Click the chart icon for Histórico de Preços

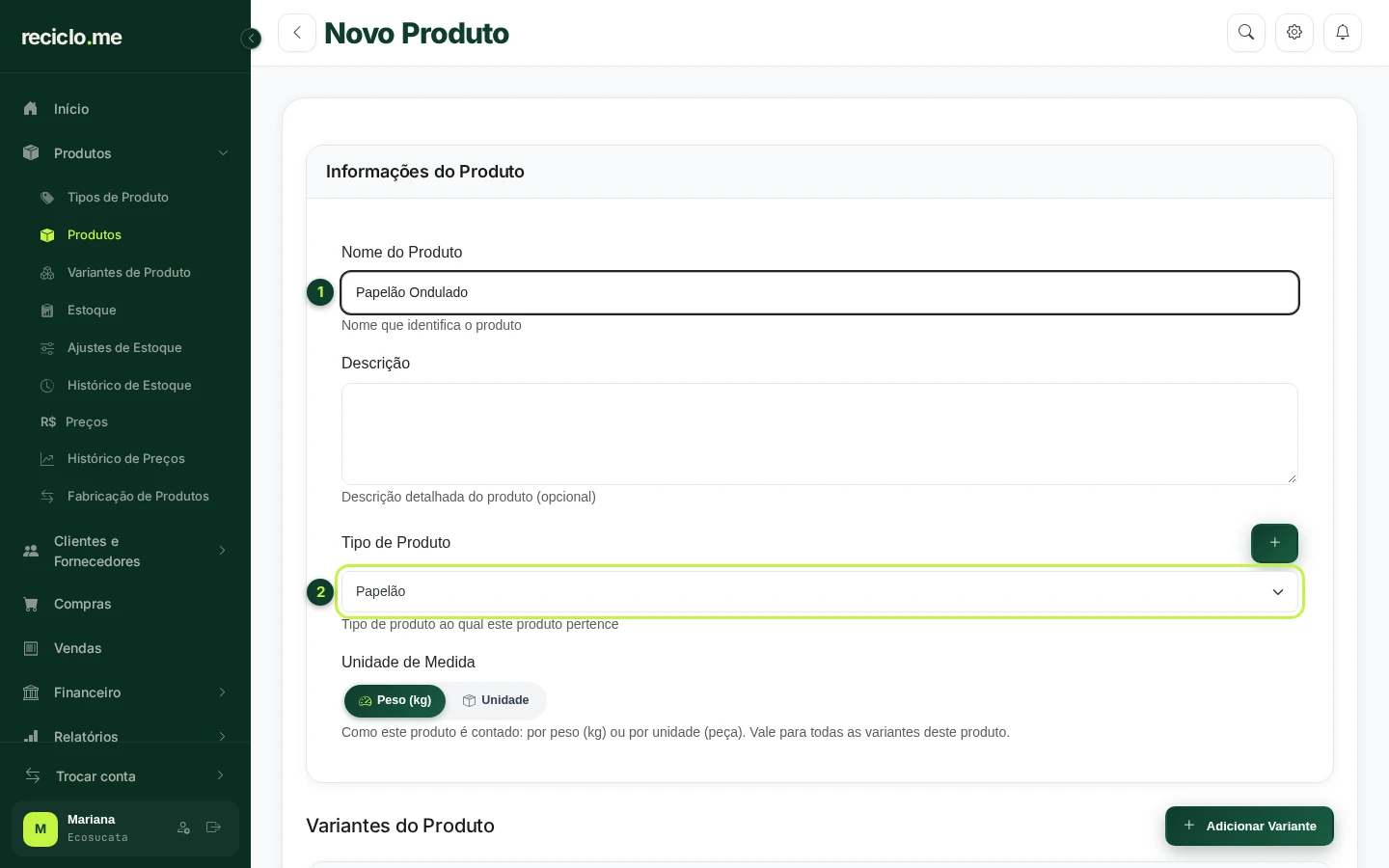pyautogui.click(x=47, y=459)
